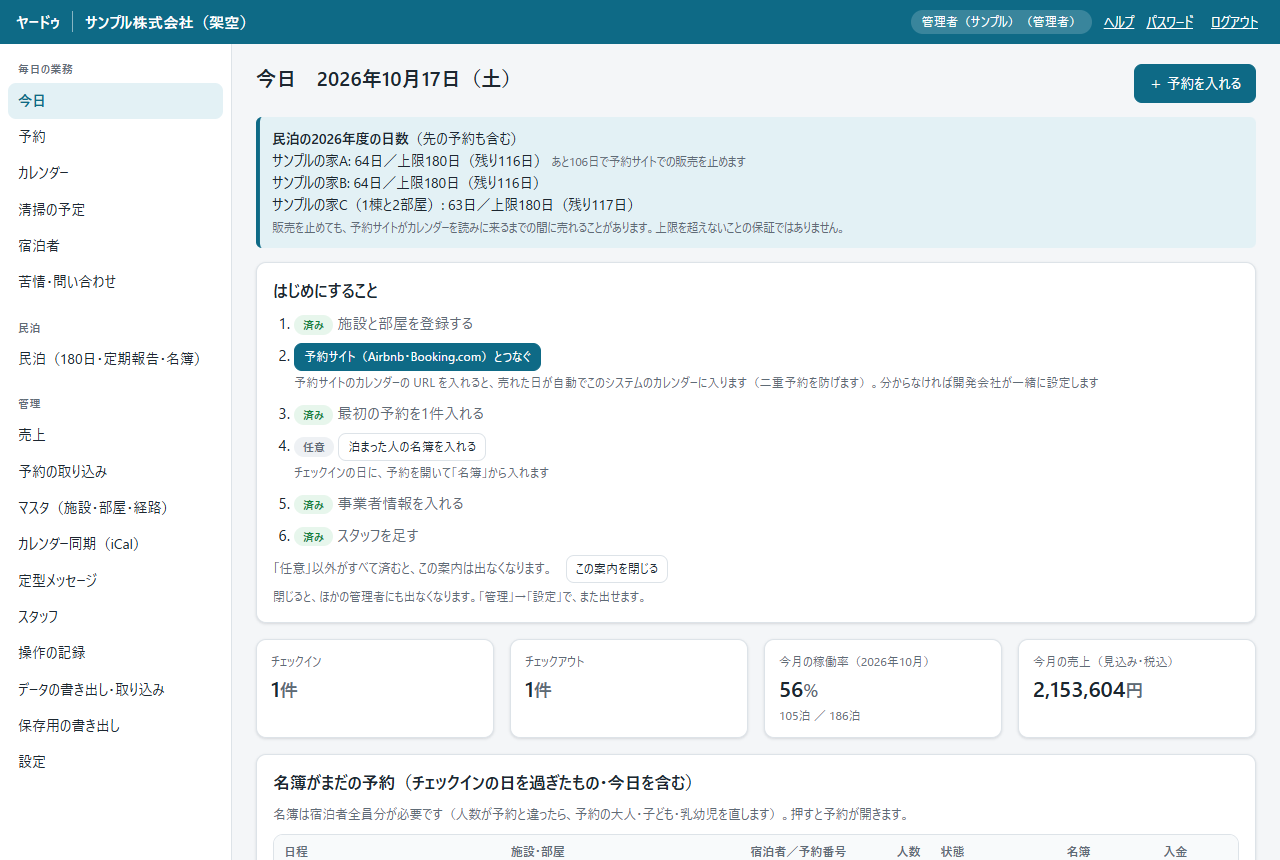
Task: Open 定型メッセージ in the sidebar
Action: (115, 580)
